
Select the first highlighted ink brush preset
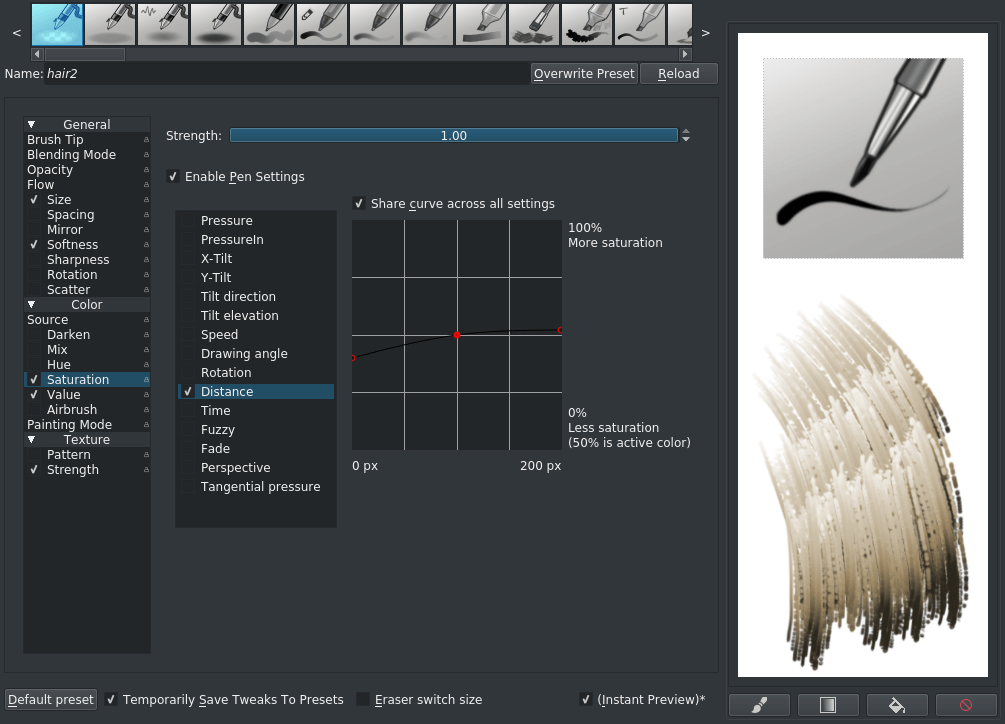(x=57, y=24)
